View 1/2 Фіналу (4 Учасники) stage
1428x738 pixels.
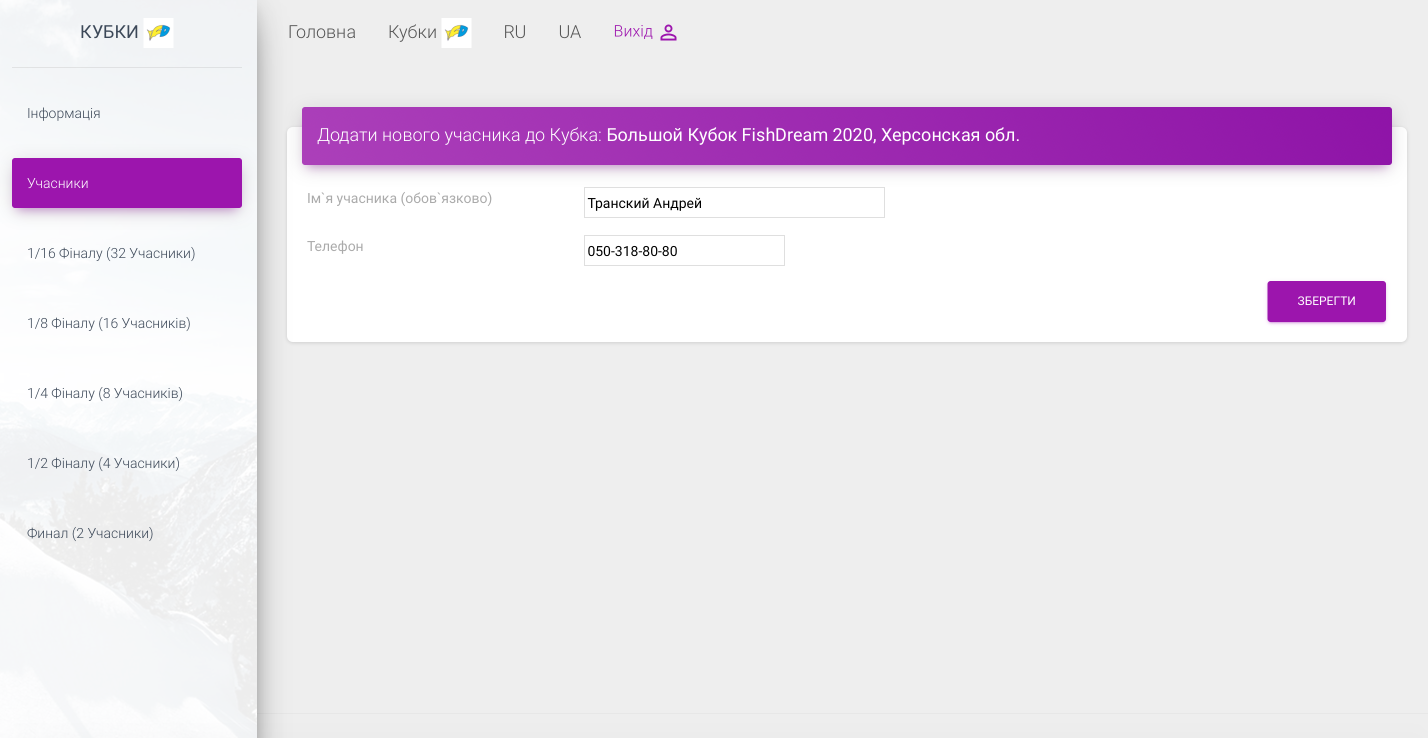127,463
